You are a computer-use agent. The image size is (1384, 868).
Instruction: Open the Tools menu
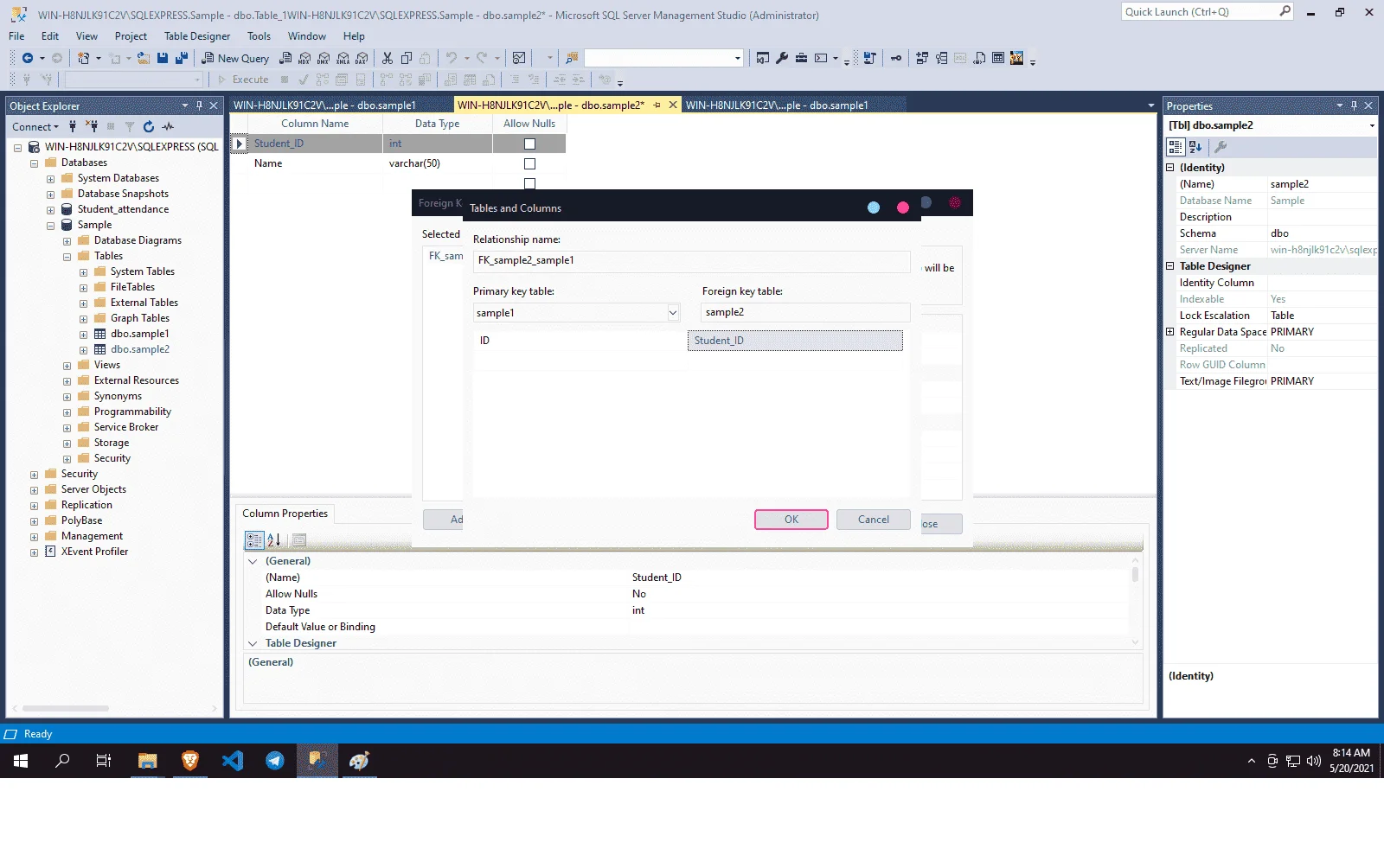(x=259, y=36)
